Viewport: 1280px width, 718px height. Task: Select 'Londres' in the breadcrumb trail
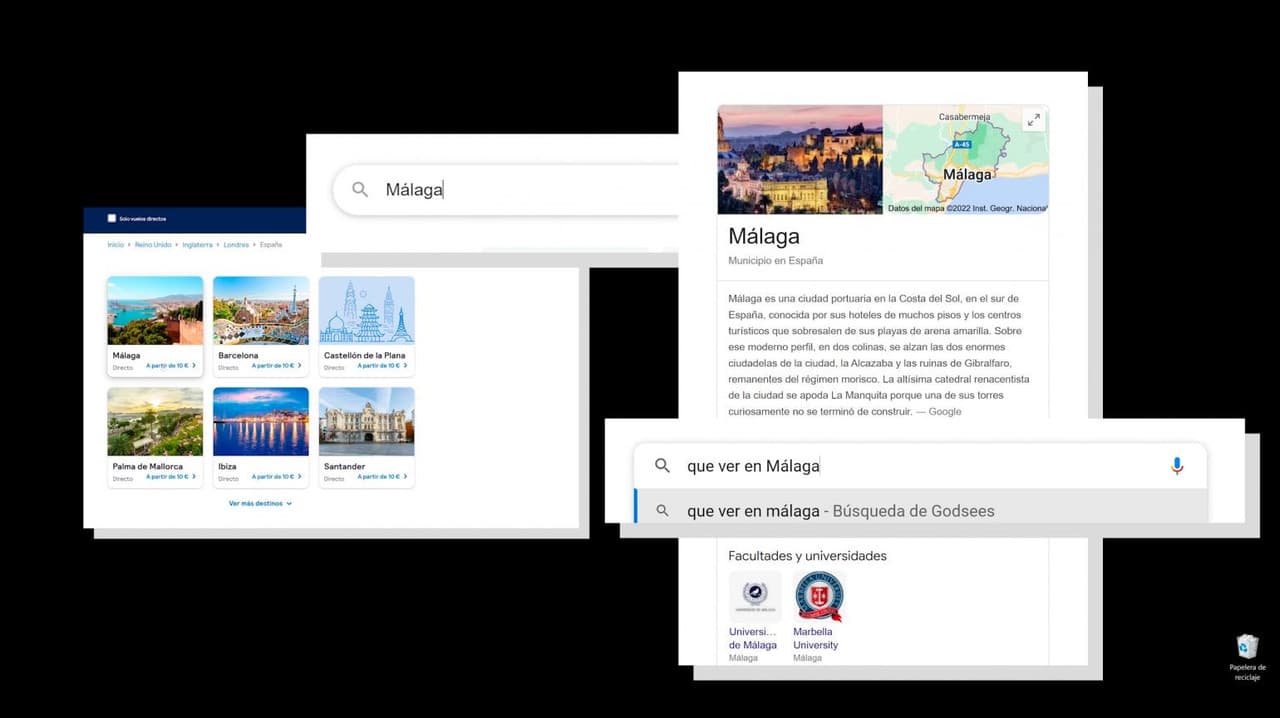click(236, 245)
